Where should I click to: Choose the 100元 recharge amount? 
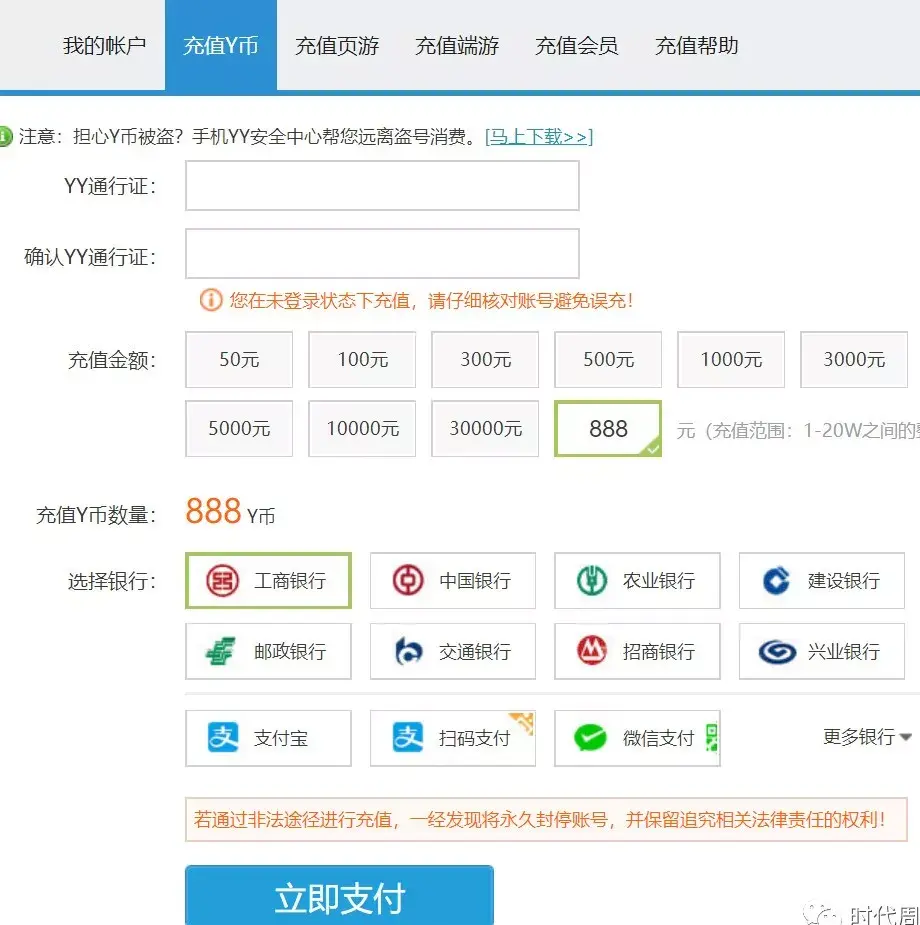(x=362, y=360)
